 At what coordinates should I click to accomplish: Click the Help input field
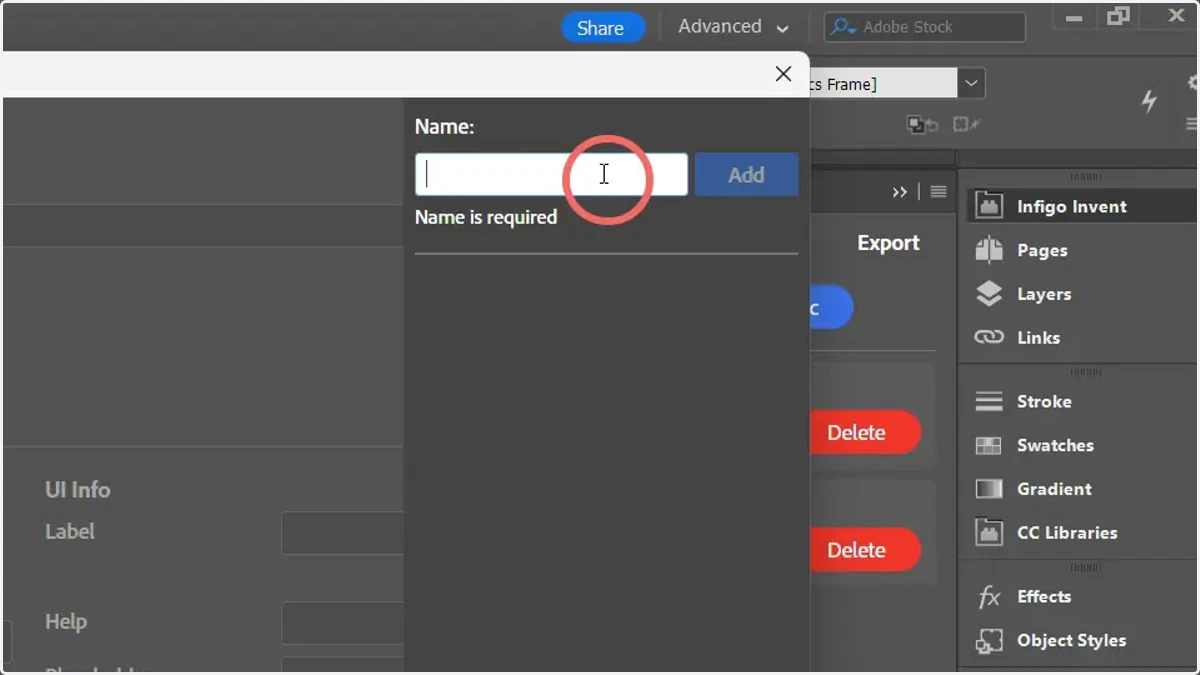click(343, 623)
